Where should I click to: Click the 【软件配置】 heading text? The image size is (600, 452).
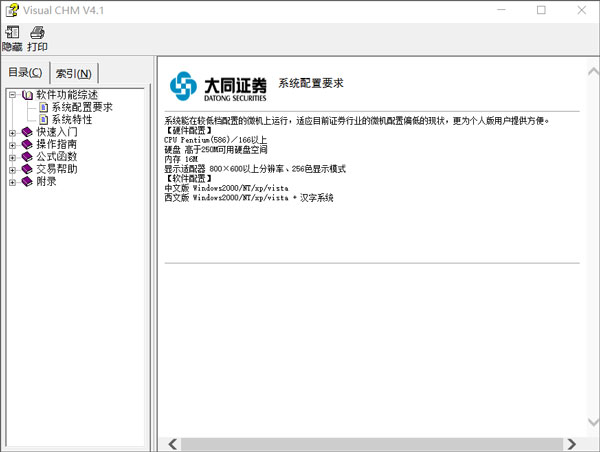[x=188, y=178]
